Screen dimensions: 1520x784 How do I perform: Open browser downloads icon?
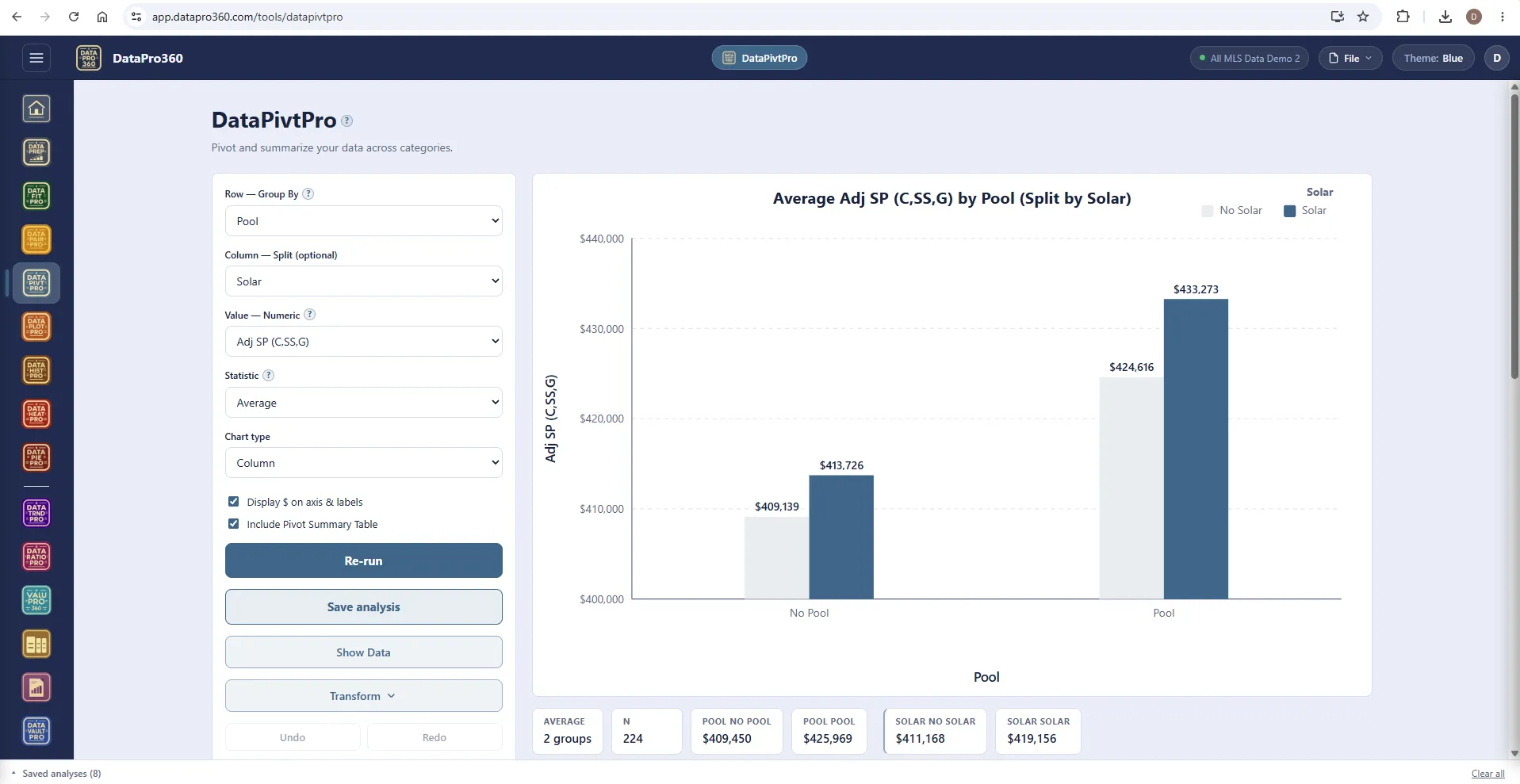point(1445,17)
